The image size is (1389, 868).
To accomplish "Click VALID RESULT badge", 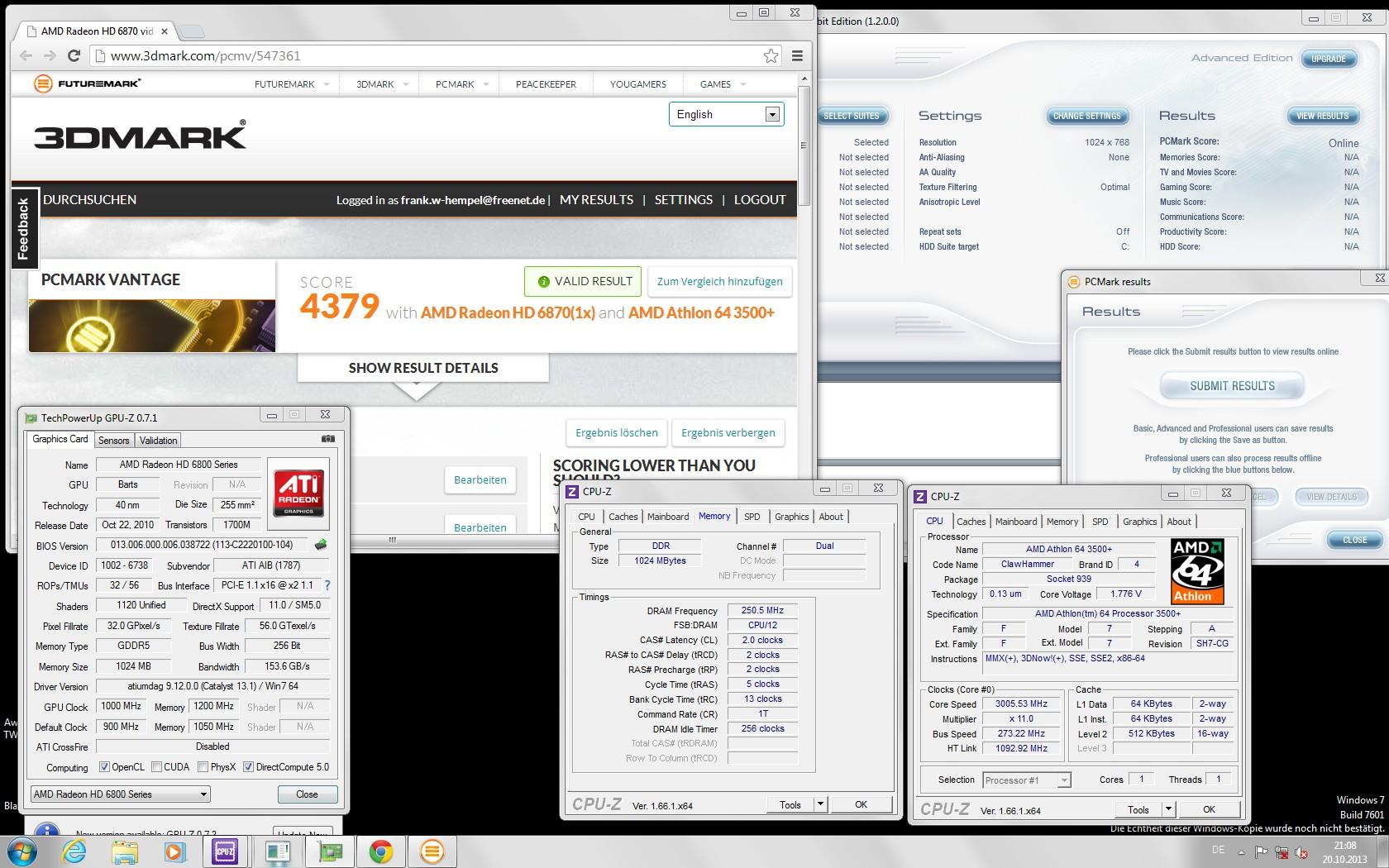I will (585, 281).
